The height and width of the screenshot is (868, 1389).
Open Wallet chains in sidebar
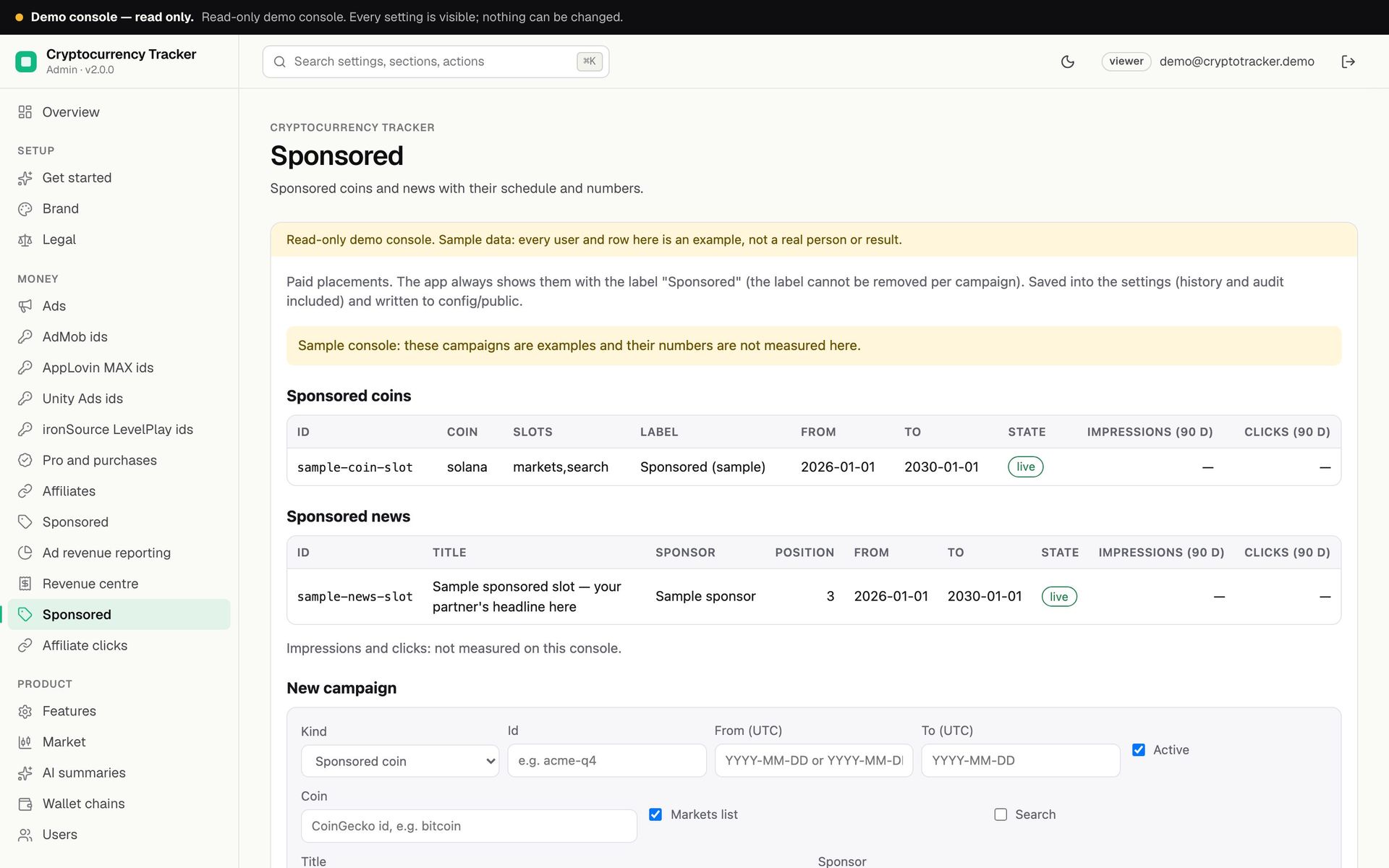[x=119, y=804]
